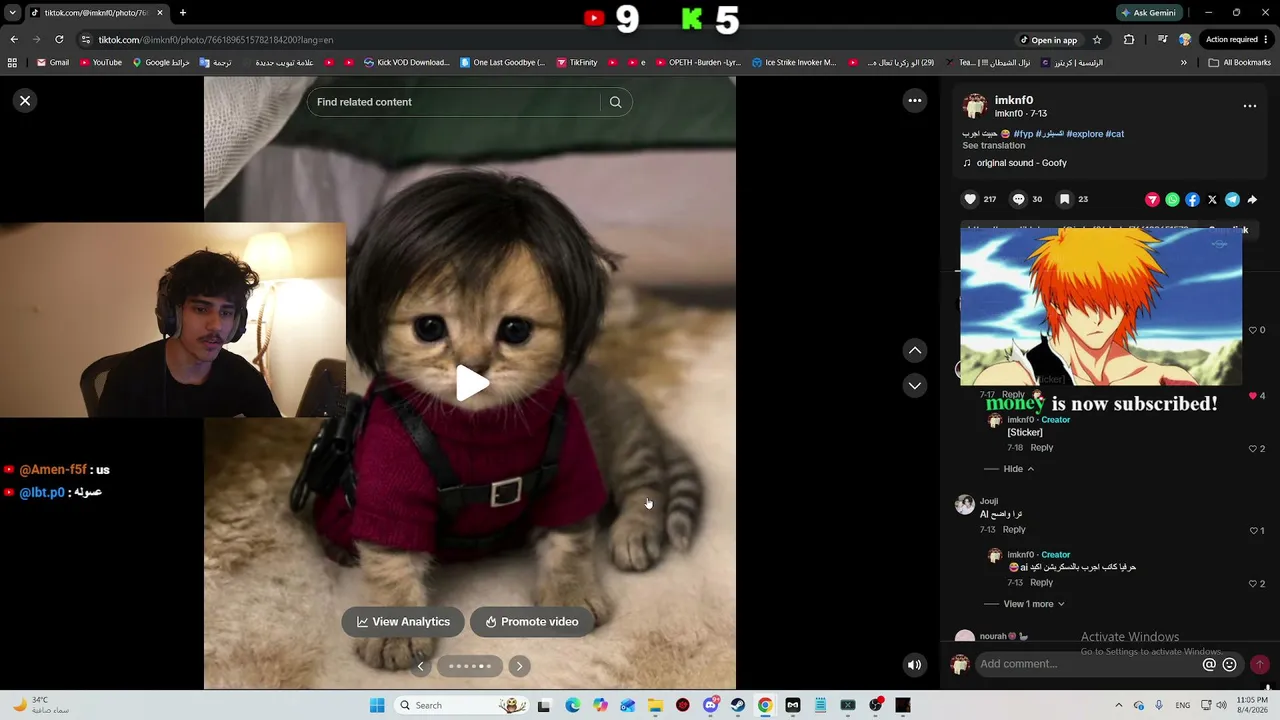Open the TikFinity bookmark
The height and width of the screenshot is (720, 1280).
577,62
